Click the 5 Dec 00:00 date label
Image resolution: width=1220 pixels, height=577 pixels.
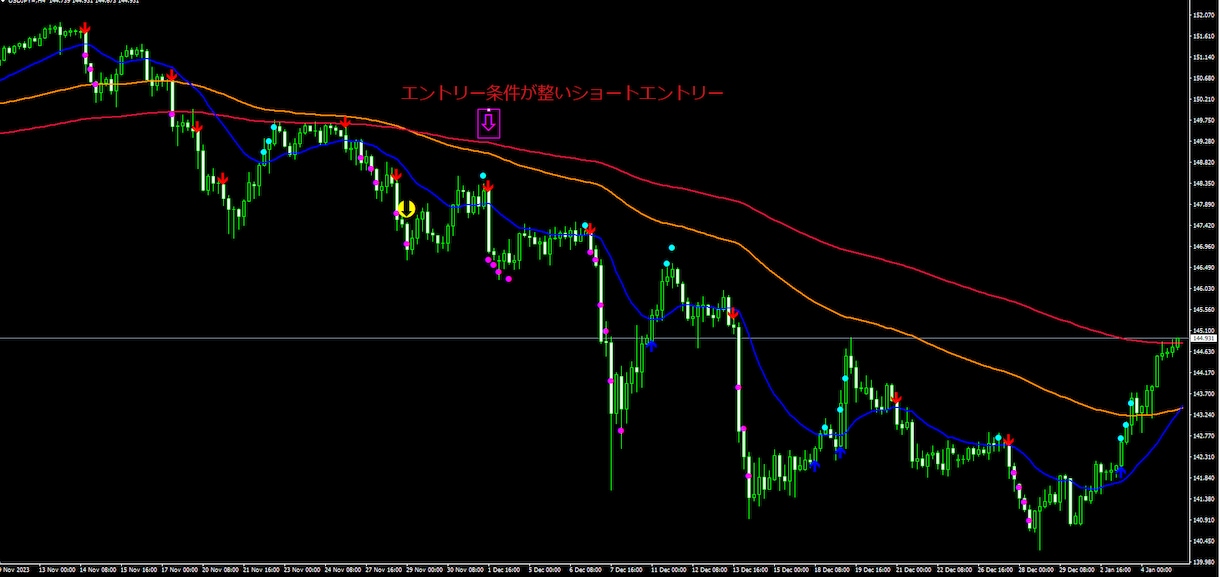pyautogui.click(x=544, y=571)
